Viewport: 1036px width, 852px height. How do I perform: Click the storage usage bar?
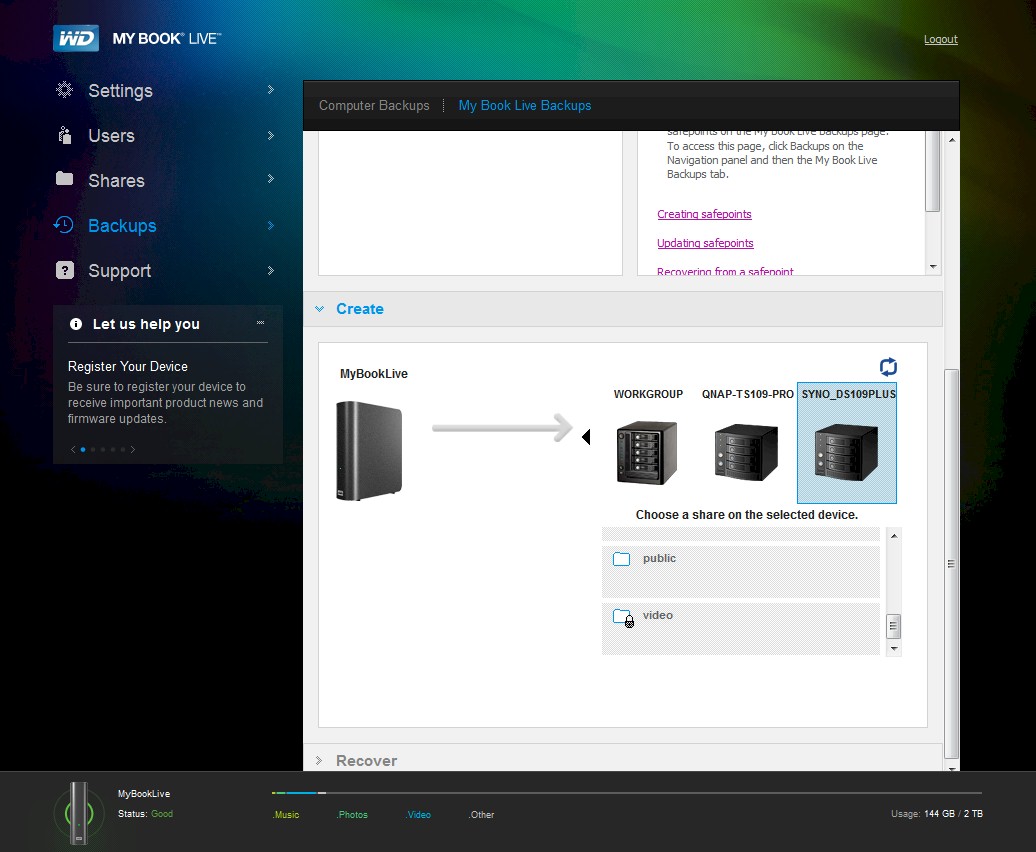(626, 793)
